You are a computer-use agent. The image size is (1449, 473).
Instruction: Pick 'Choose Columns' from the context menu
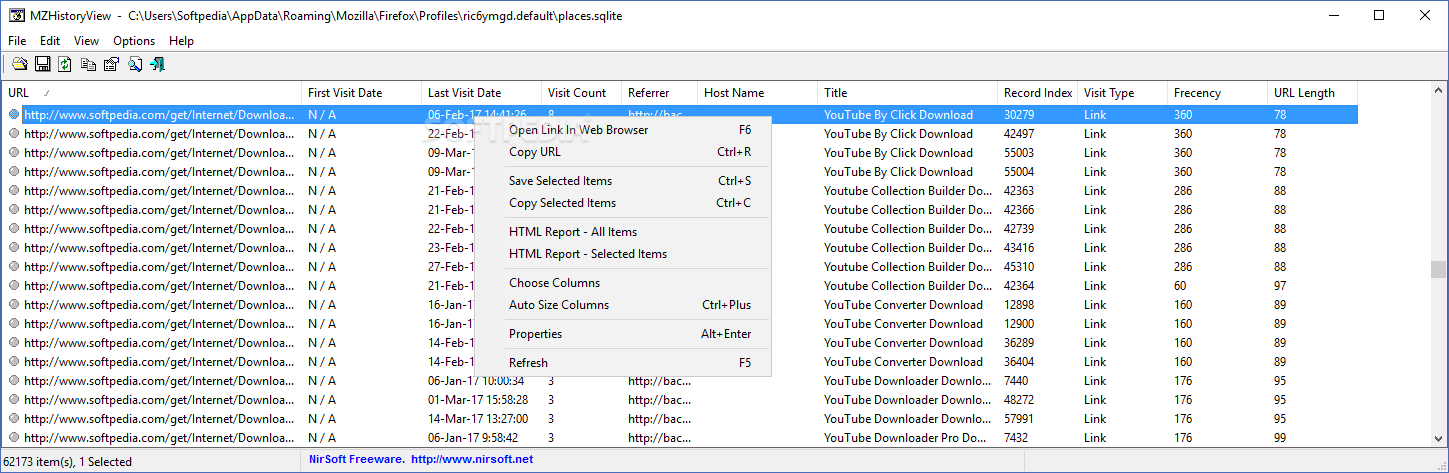(554, 283)
